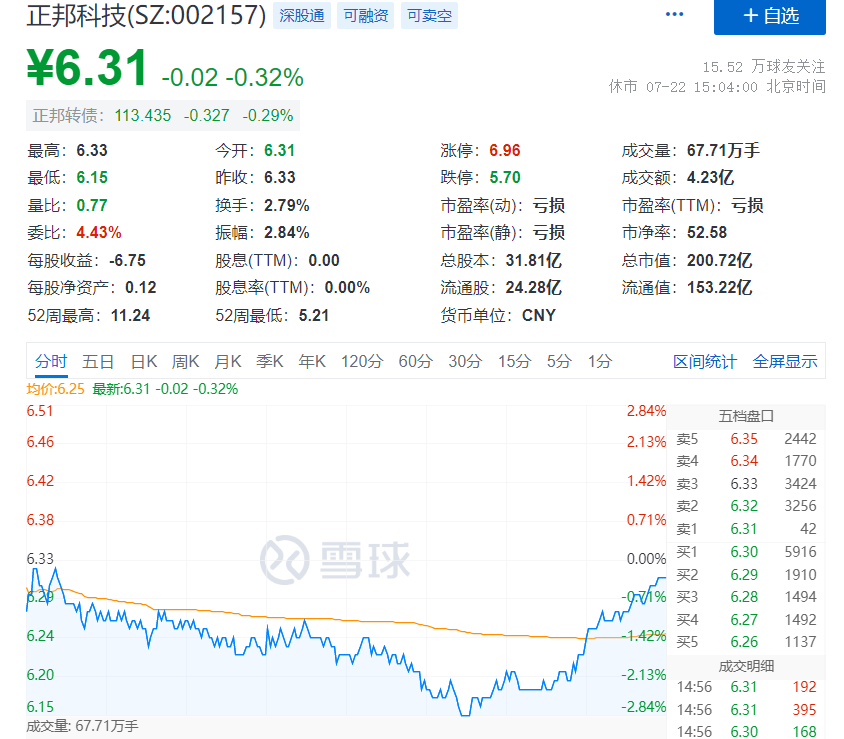Switch to the 周K chart tab
The width and height of the screenshot is (844, 739).
(x=185, y=361)
